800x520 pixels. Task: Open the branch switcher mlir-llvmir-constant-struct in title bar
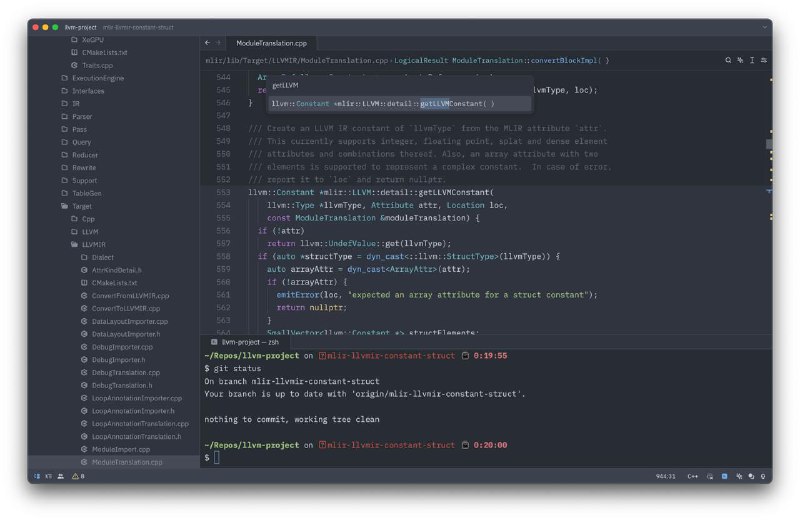(x=138, y=27)
